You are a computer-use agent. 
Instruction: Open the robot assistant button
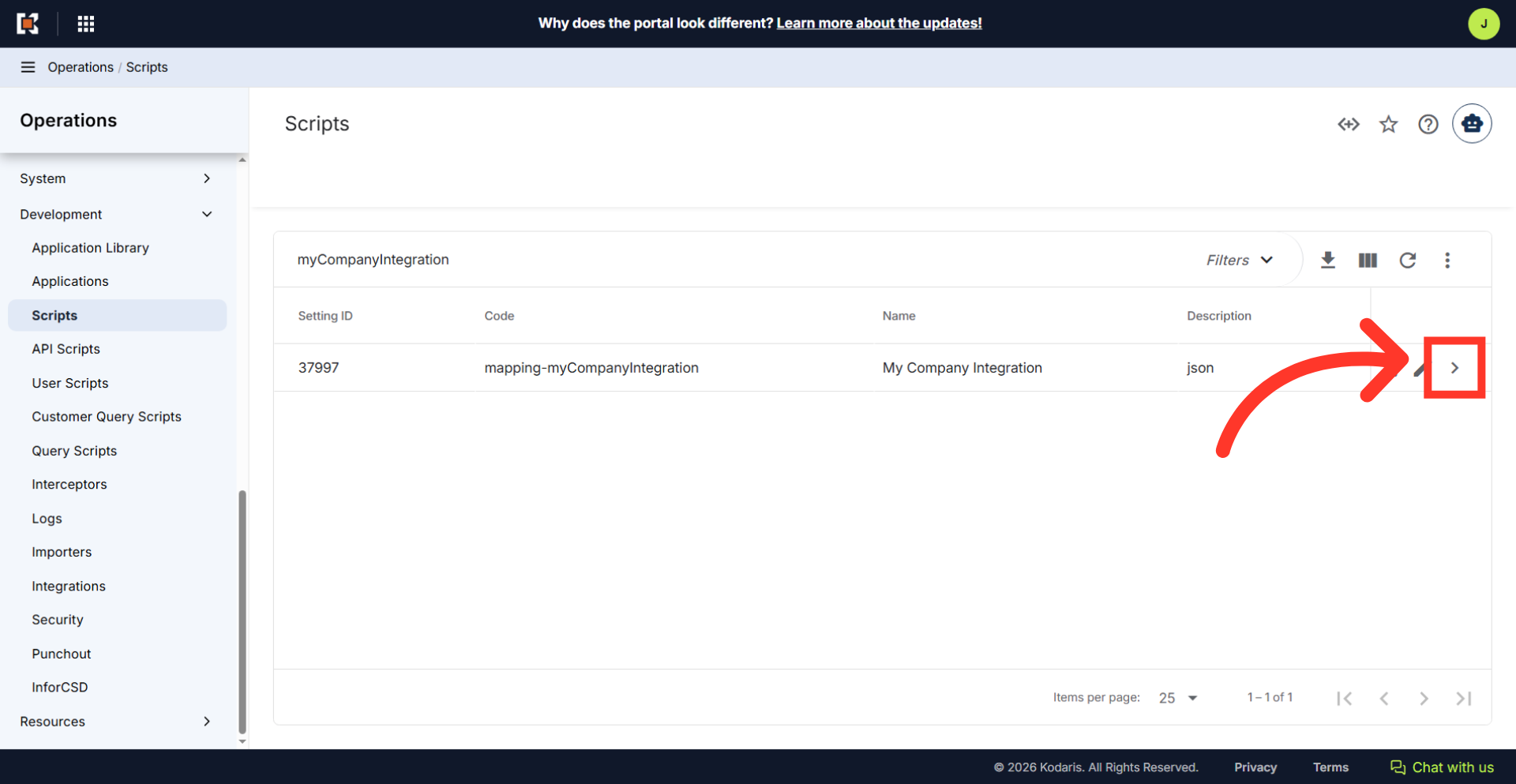(1472, 124)
